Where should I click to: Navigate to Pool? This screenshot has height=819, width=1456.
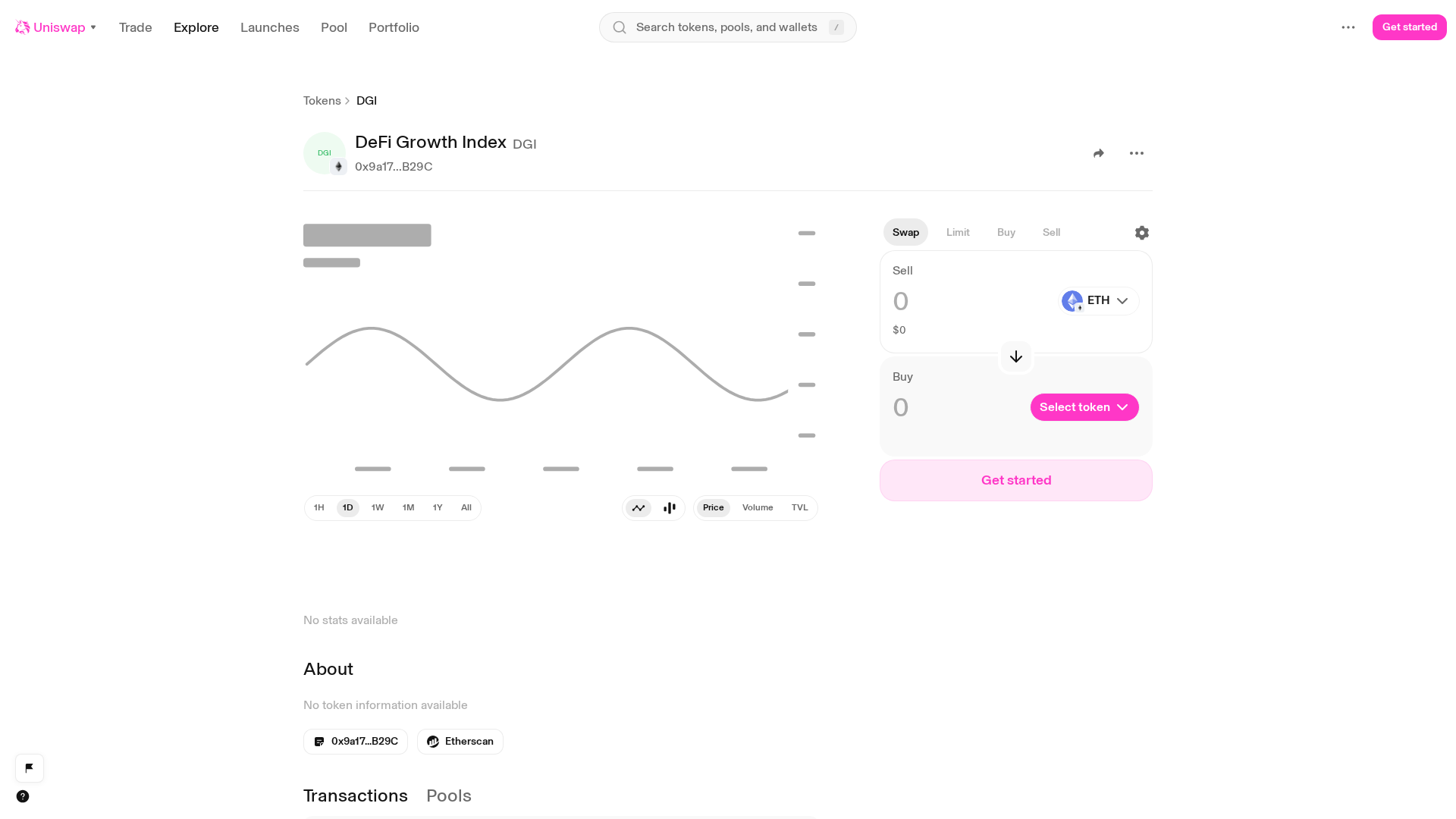click(x=334, y=27)
